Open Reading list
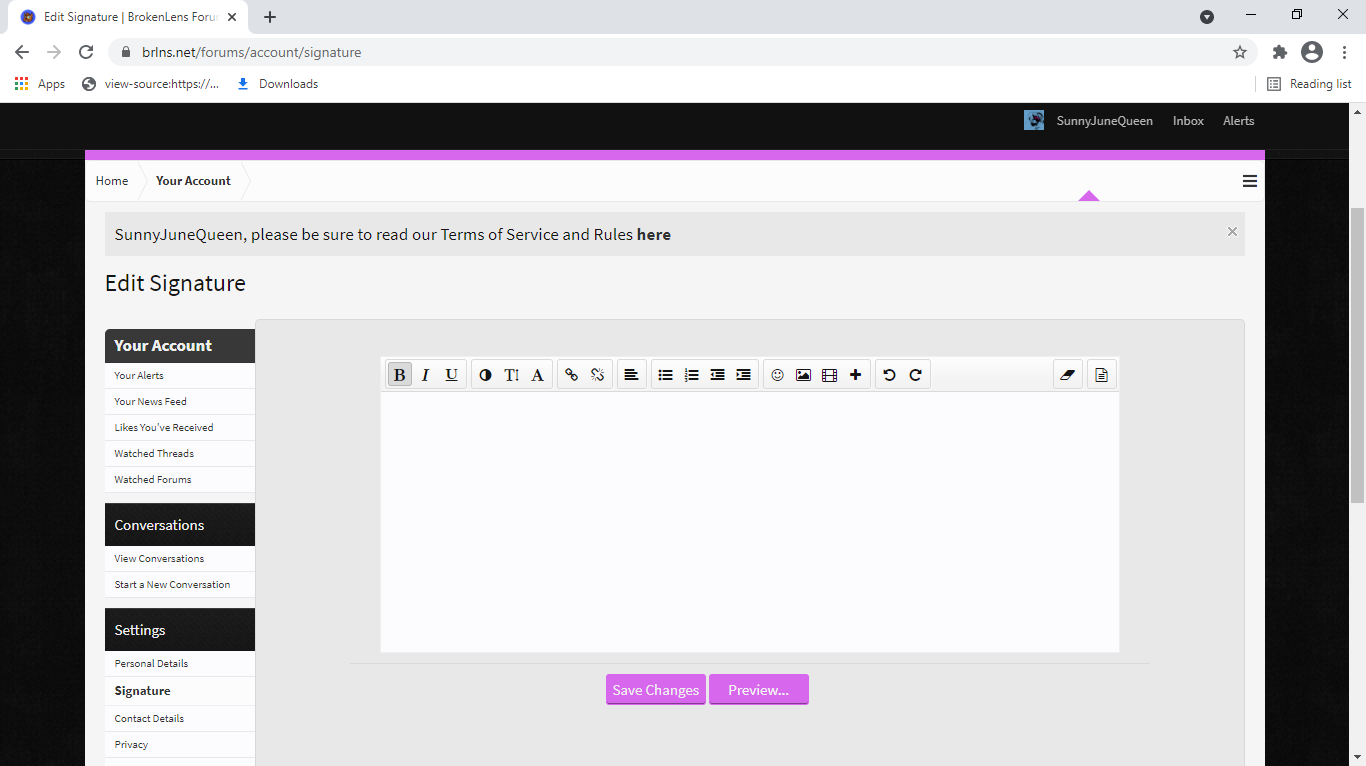The image size is (1366, 766). pos(1309,84)
